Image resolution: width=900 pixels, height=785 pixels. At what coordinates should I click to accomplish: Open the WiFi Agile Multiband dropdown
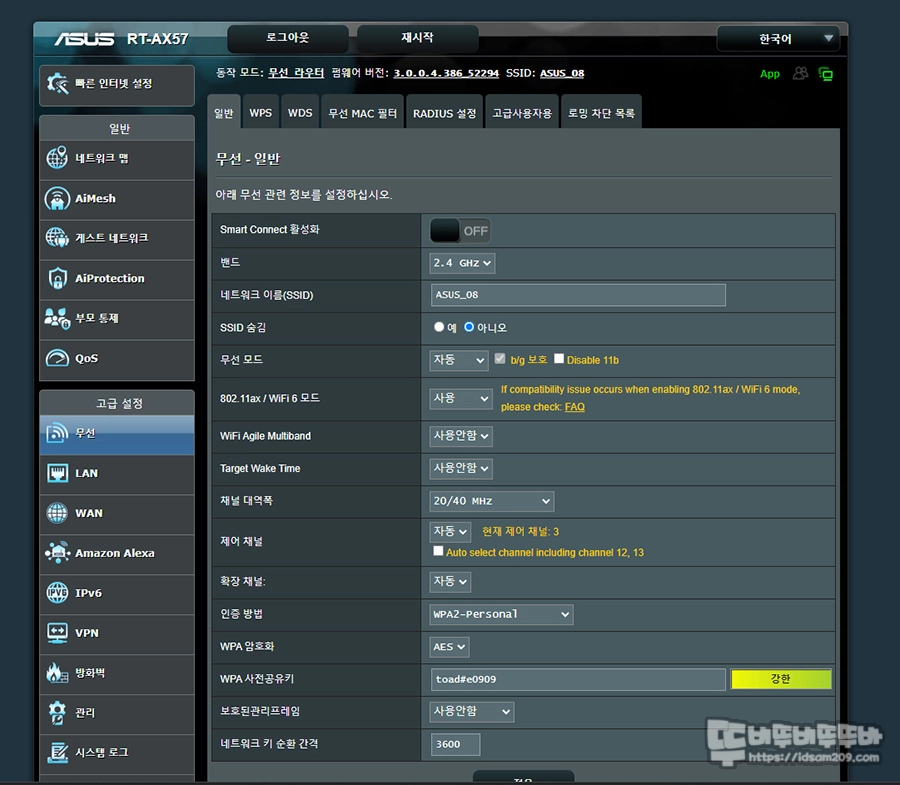(461, 436)
